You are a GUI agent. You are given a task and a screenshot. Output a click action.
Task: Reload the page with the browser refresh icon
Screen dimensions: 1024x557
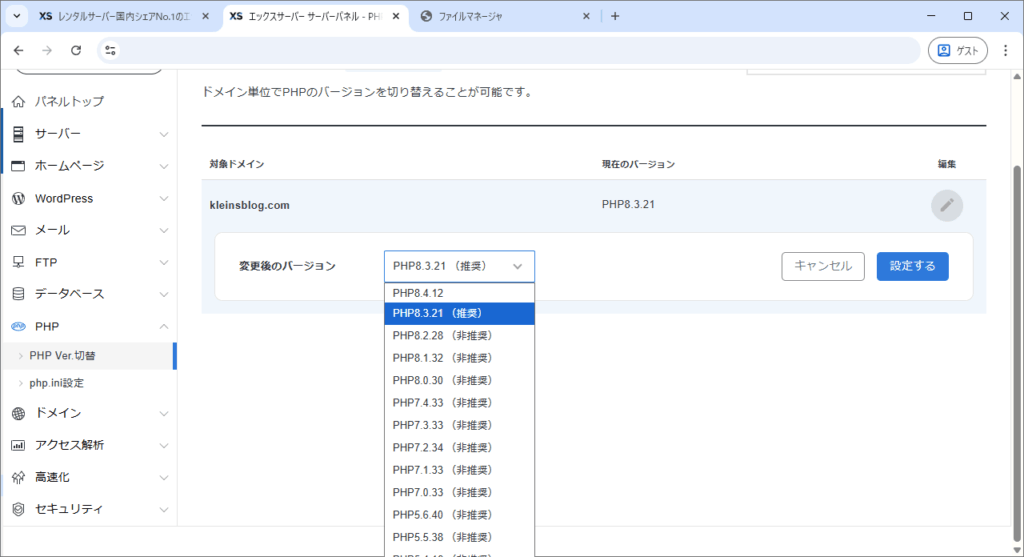click(x=76, y=50)
